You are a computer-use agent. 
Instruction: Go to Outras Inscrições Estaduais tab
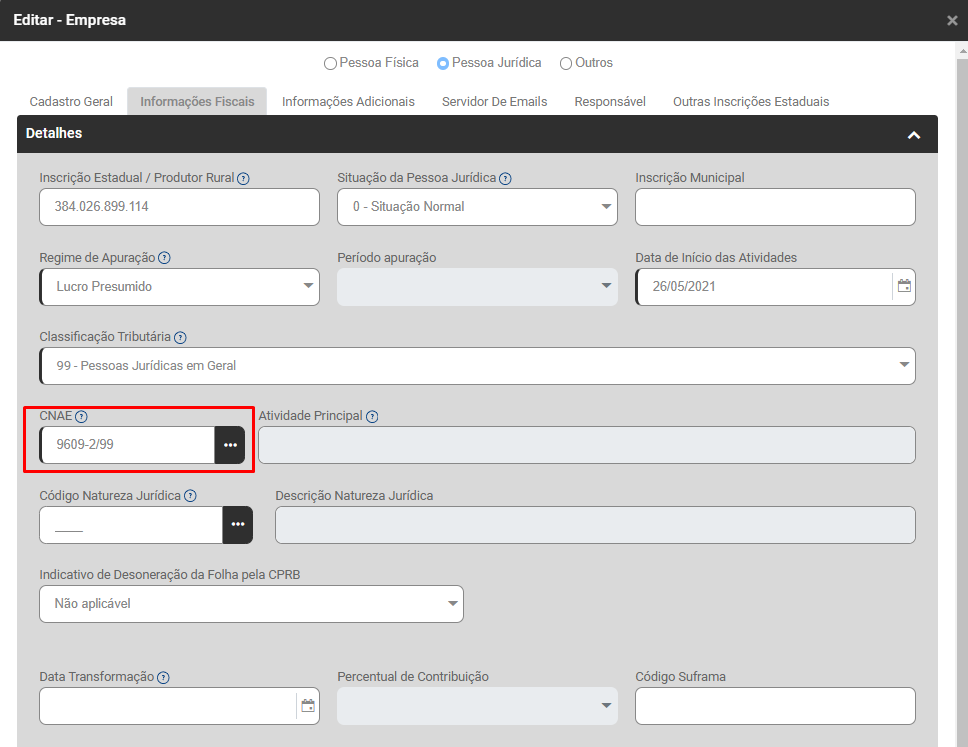tap(750, 101)
